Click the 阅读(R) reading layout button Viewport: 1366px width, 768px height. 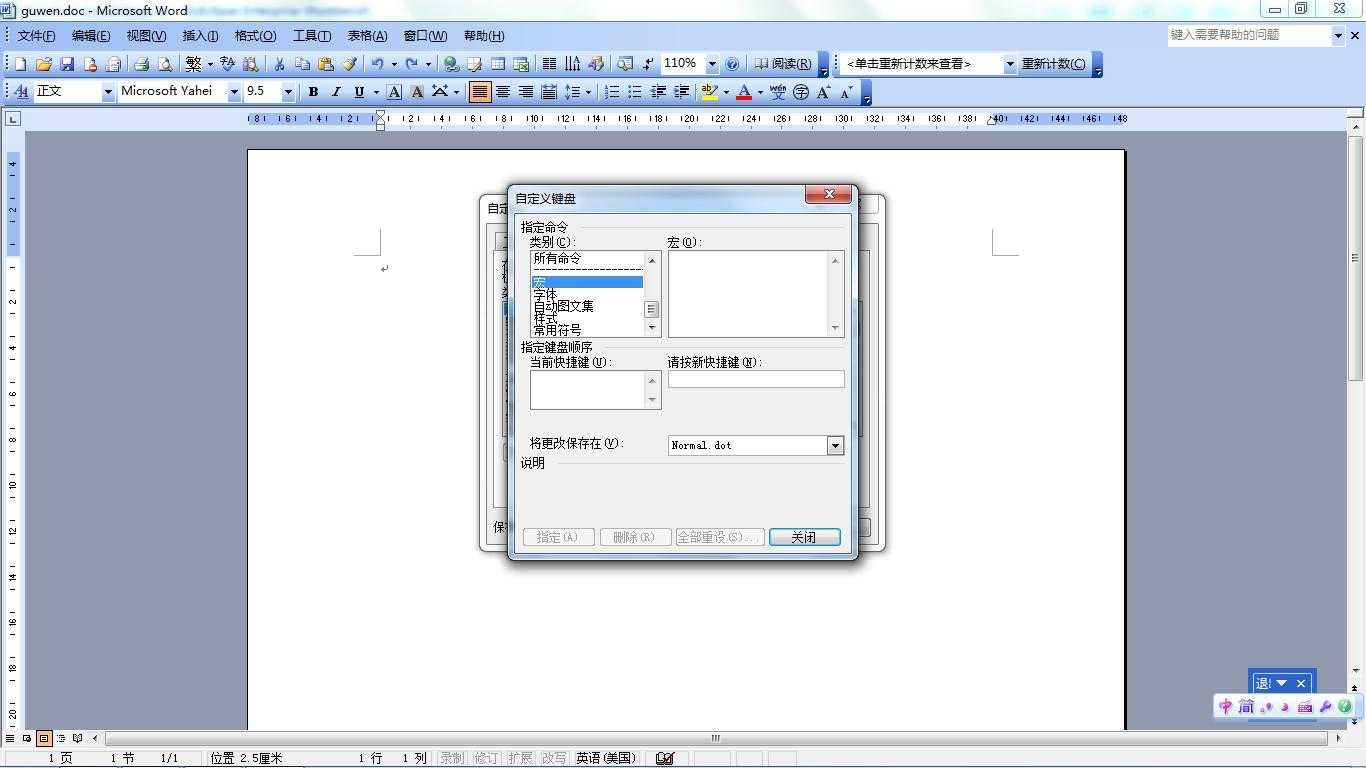click(784, 64)
